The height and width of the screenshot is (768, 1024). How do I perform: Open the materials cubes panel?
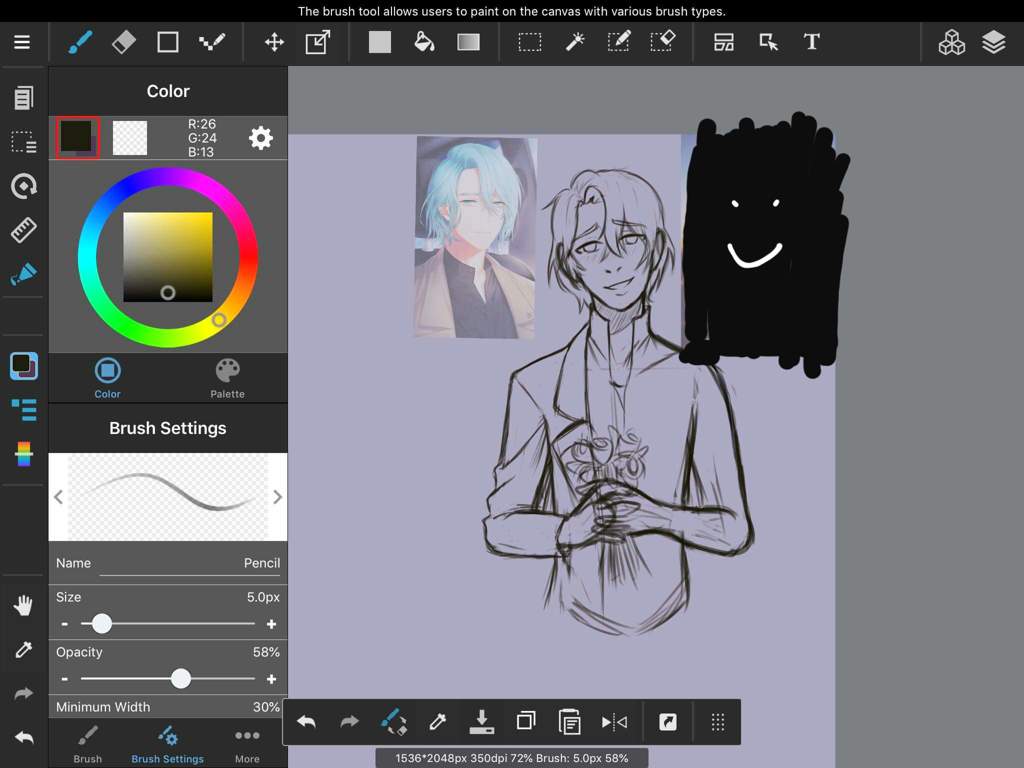pyautogui.click(x=952, y=42)
